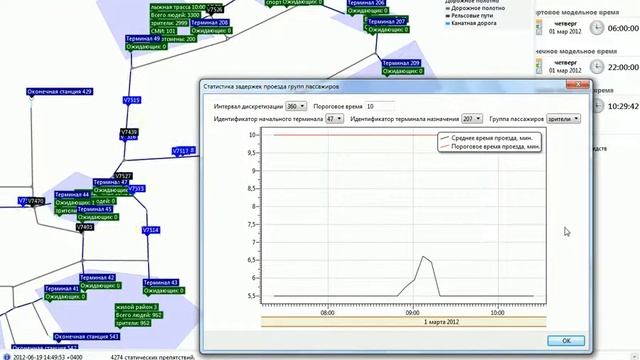Click the Терминал 209 map label

tap(401, 63)
